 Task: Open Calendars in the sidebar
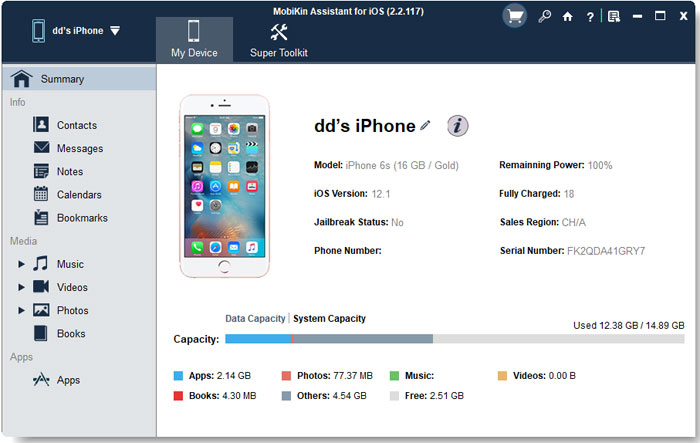point(79,195)
